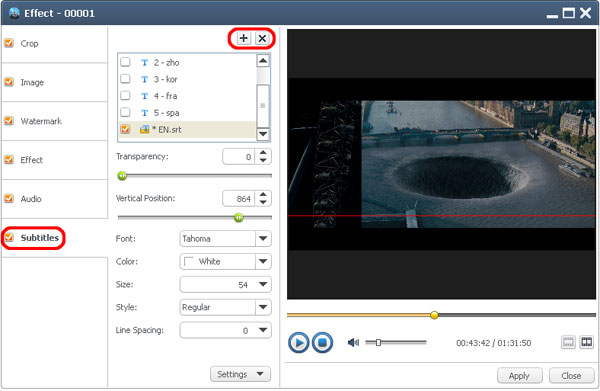Click the T icon beside 4 - fra
Image resolution: width=600 pixels, height=391 pixels.
pyautogui.click(x=144, y=96)
